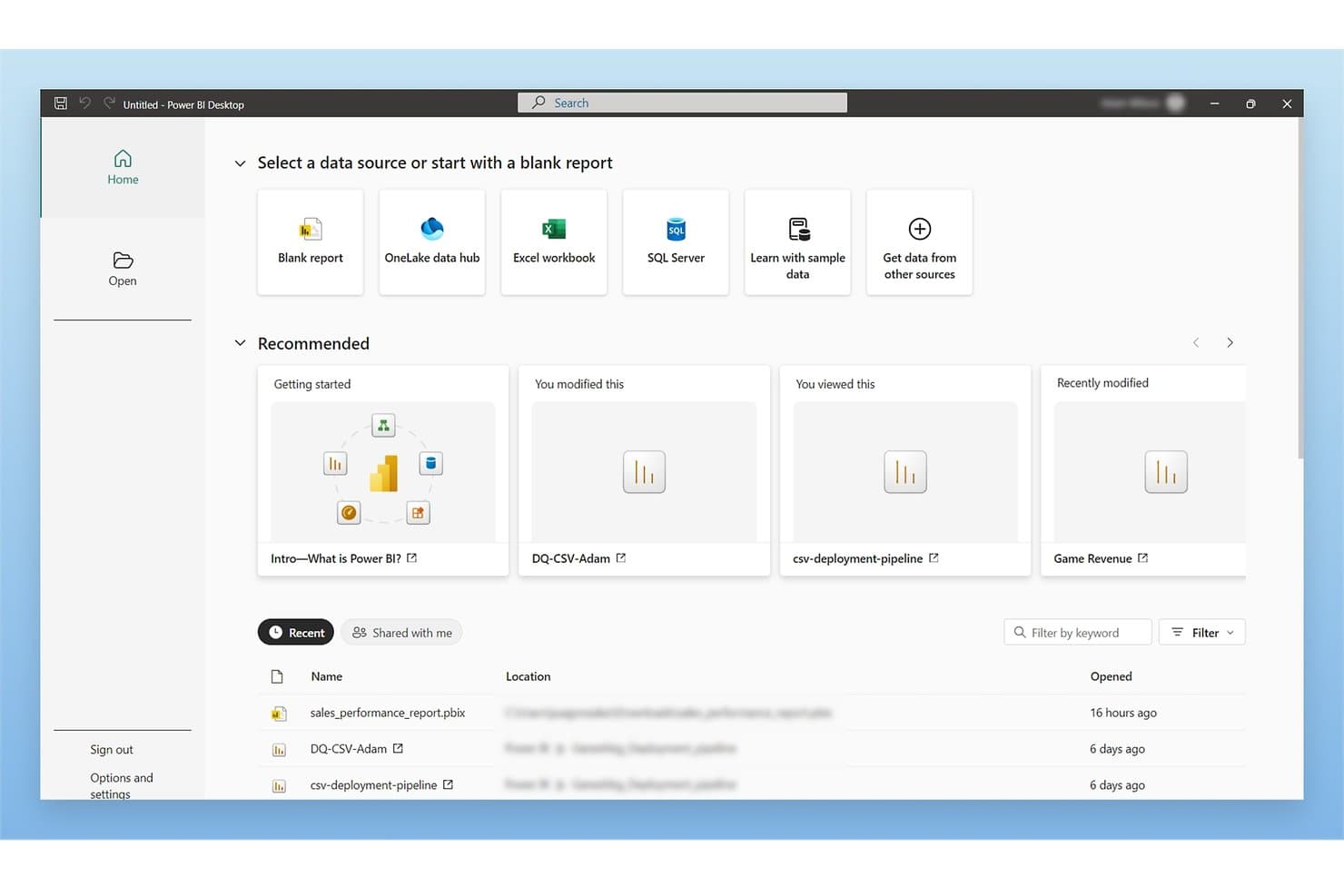
Task: Open Intro—What is Power BI? card
Action: coord(383,470)
